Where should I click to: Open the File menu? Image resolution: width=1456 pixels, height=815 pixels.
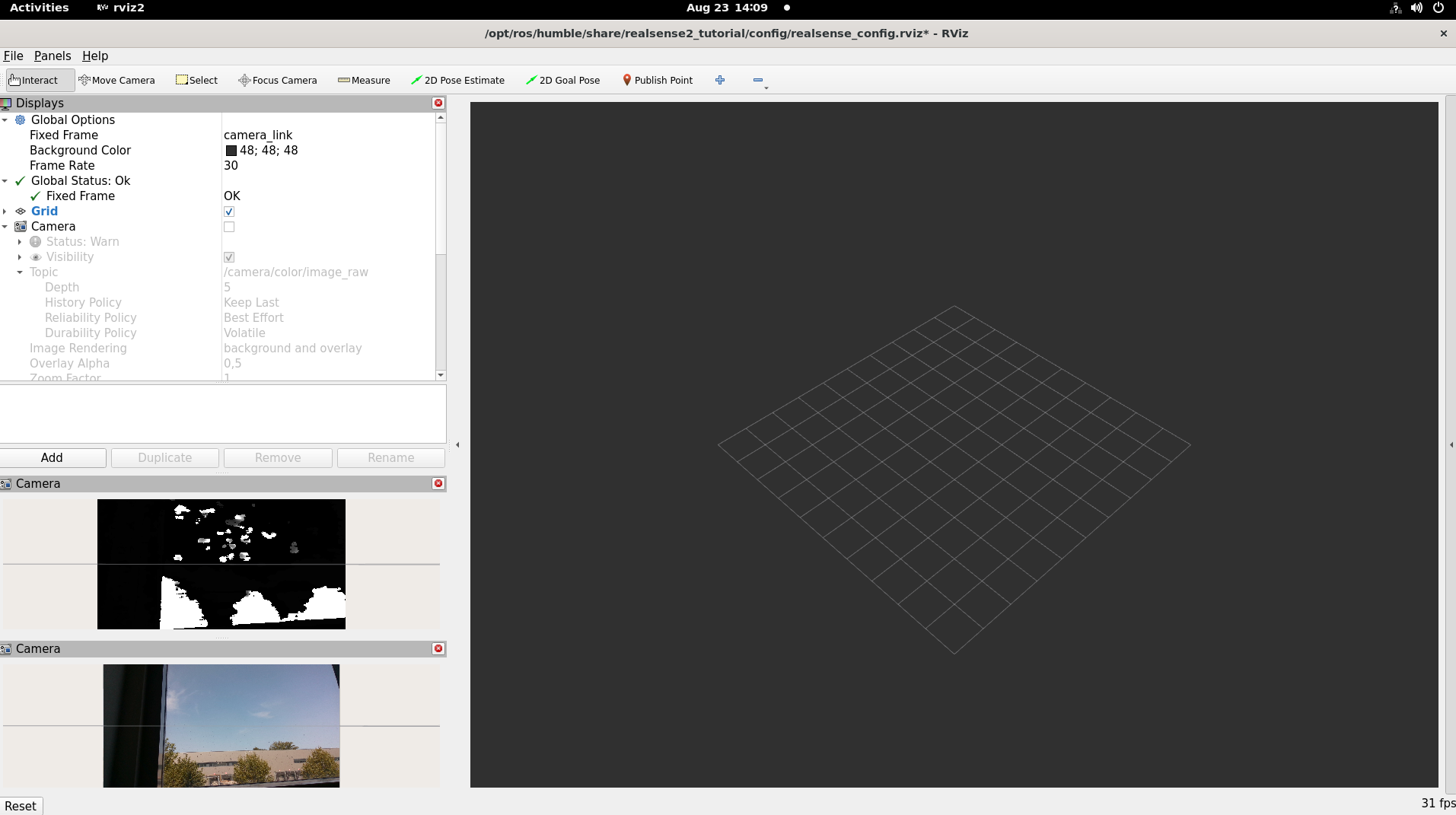pyautogui.click(x=13, y=56)
